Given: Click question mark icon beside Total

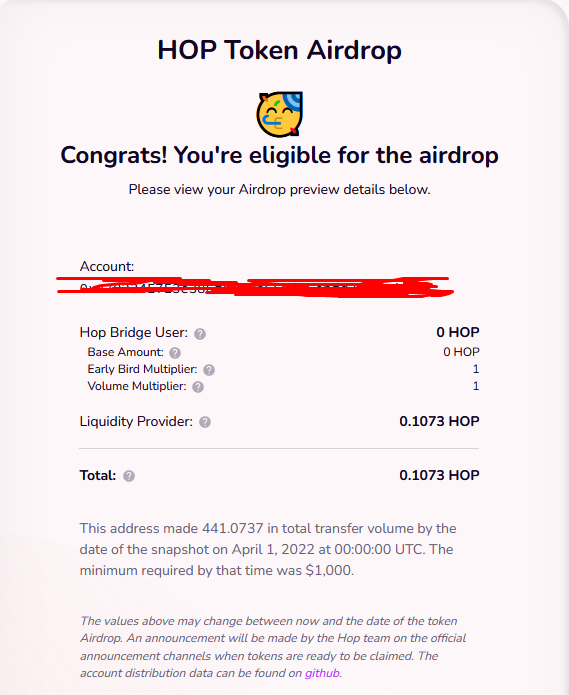Looking at the screenshot, I should [x=129, y=476].
